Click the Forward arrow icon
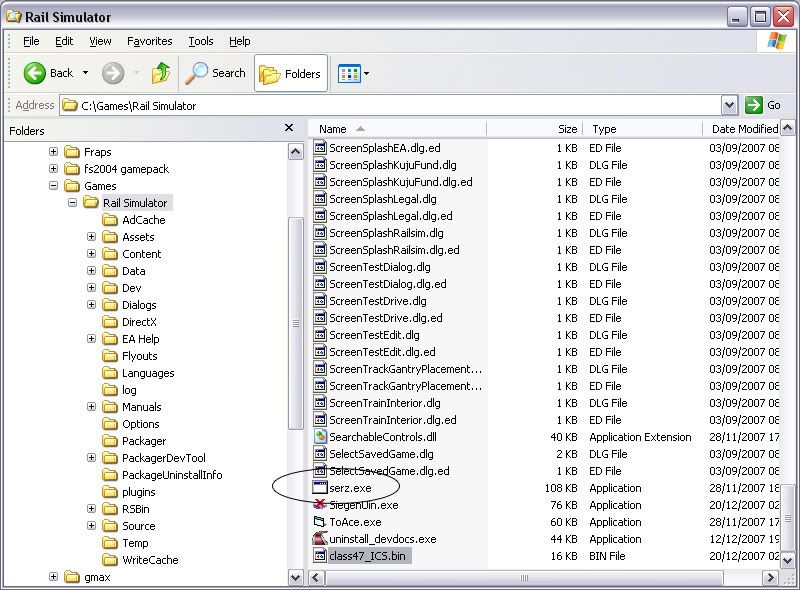The width and height of the screenshot is (800, 590). point(113,73)
